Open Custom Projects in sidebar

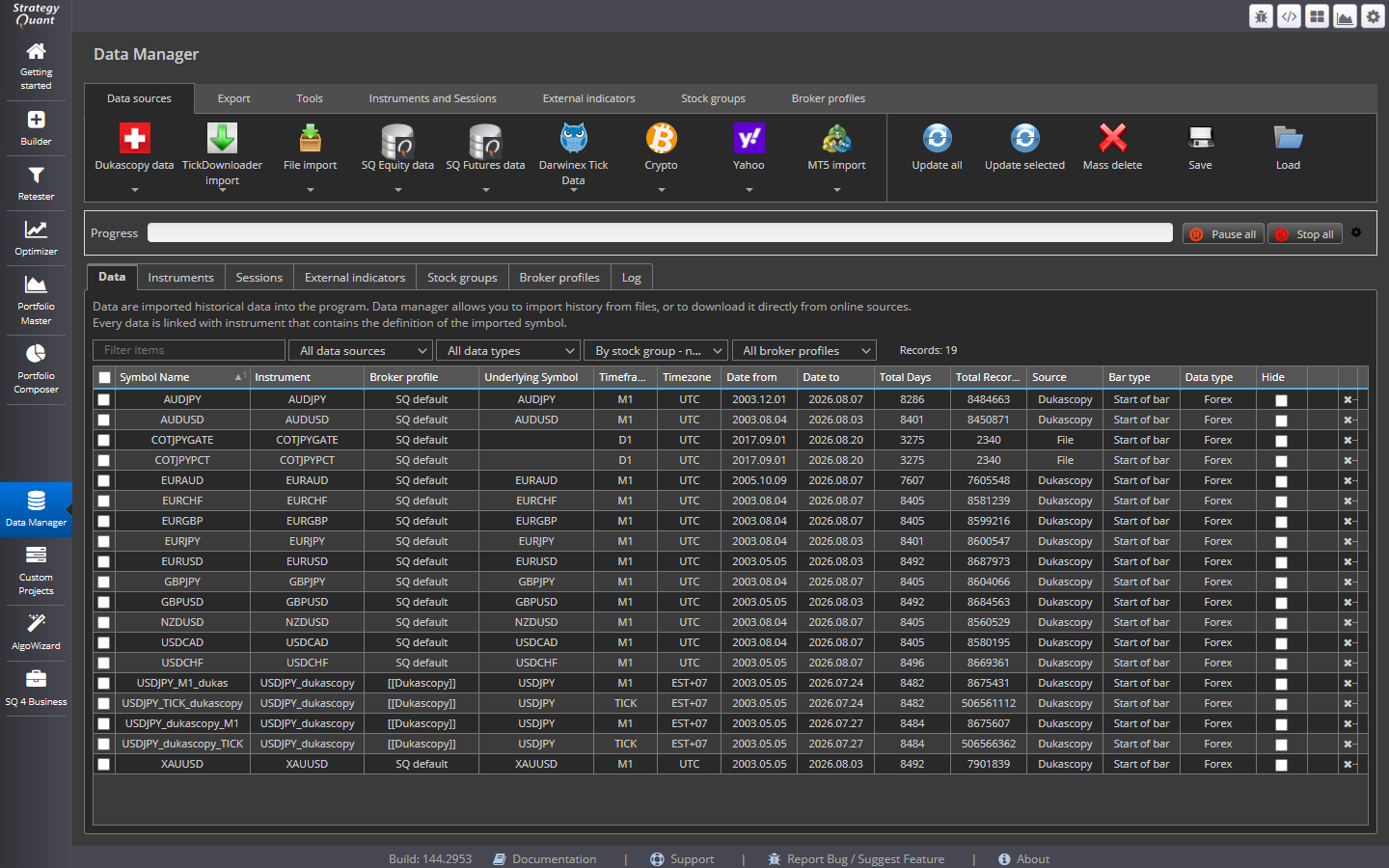click(x=36, y=571)
